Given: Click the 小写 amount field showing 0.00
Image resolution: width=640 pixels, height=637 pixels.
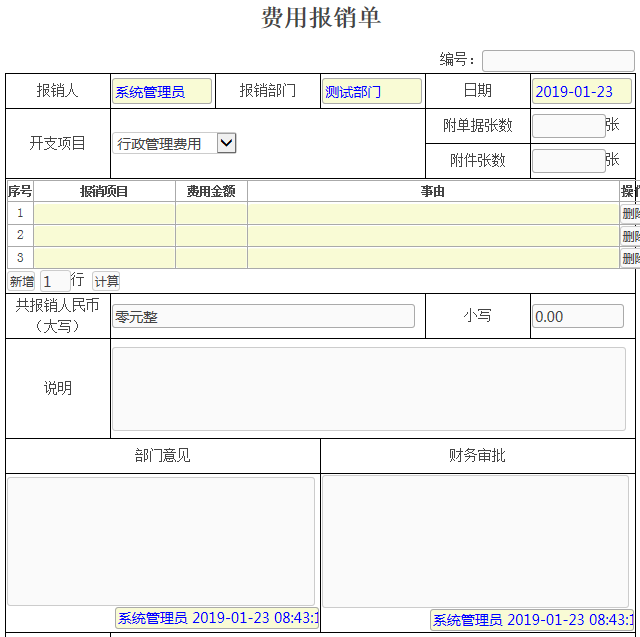Looking at the screenshot, I should click(578, 316).
